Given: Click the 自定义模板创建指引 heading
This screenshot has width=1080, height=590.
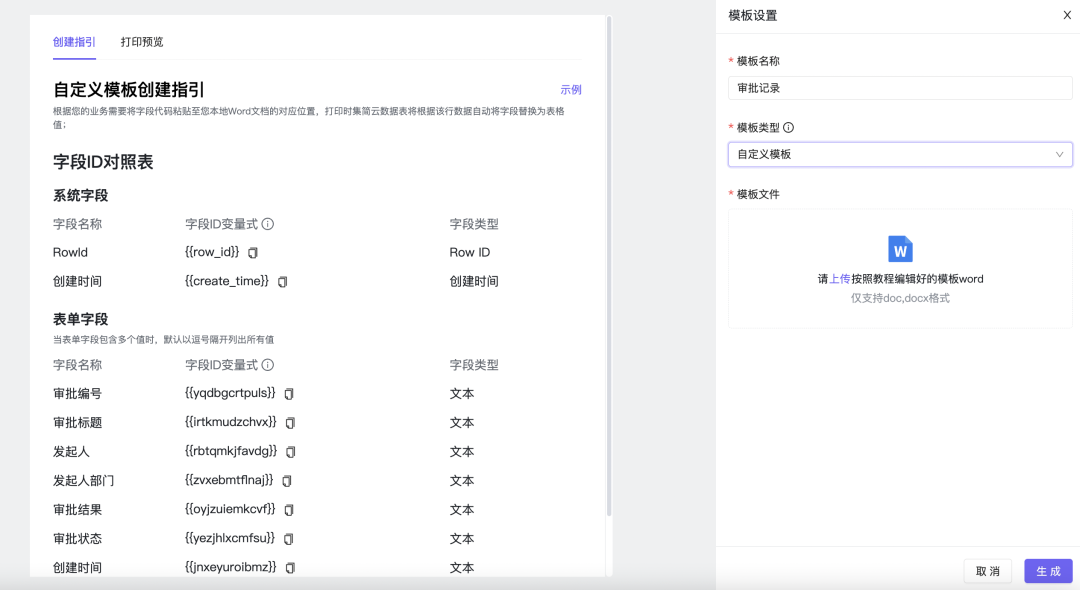Looking at the screenshot, I should click(129, 89).
